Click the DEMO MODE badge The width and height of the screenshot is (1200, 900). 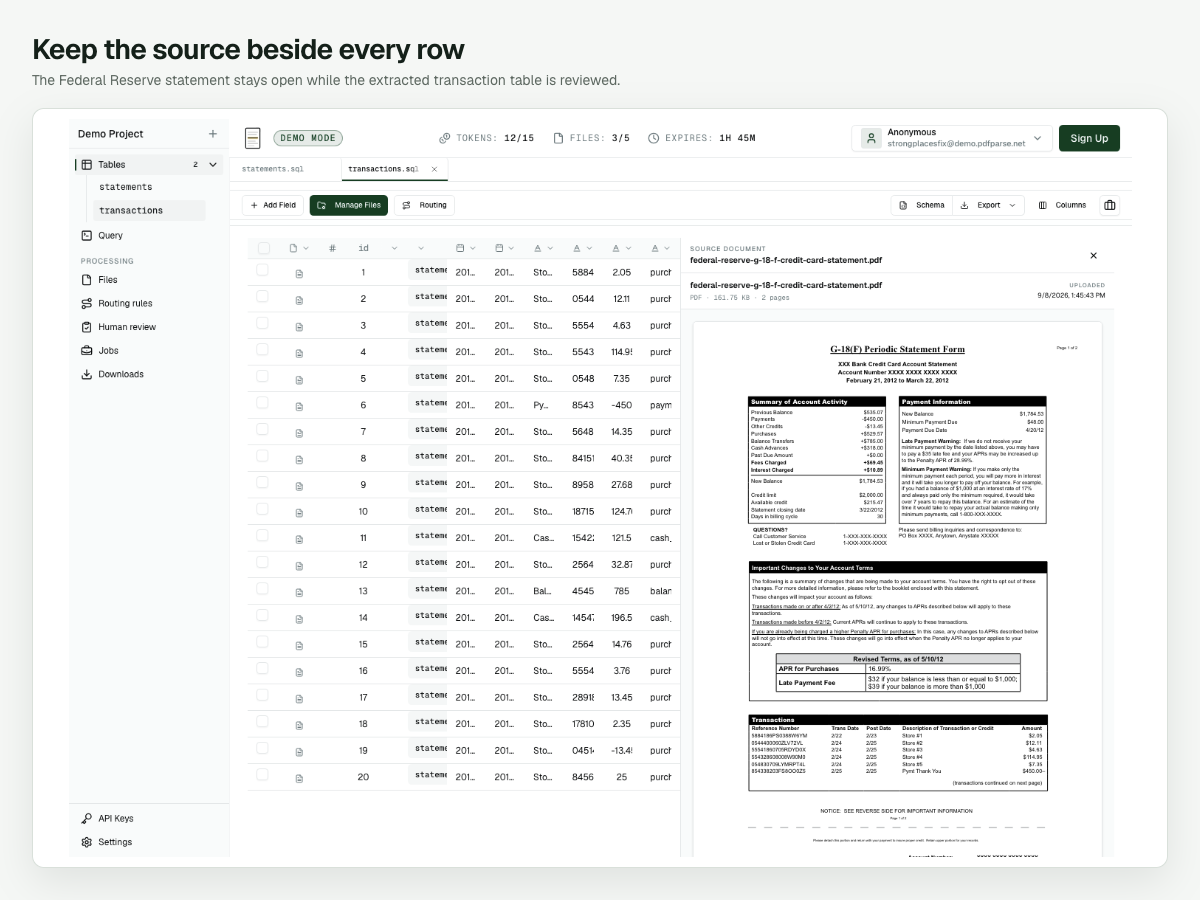click(x=308, y=138)
